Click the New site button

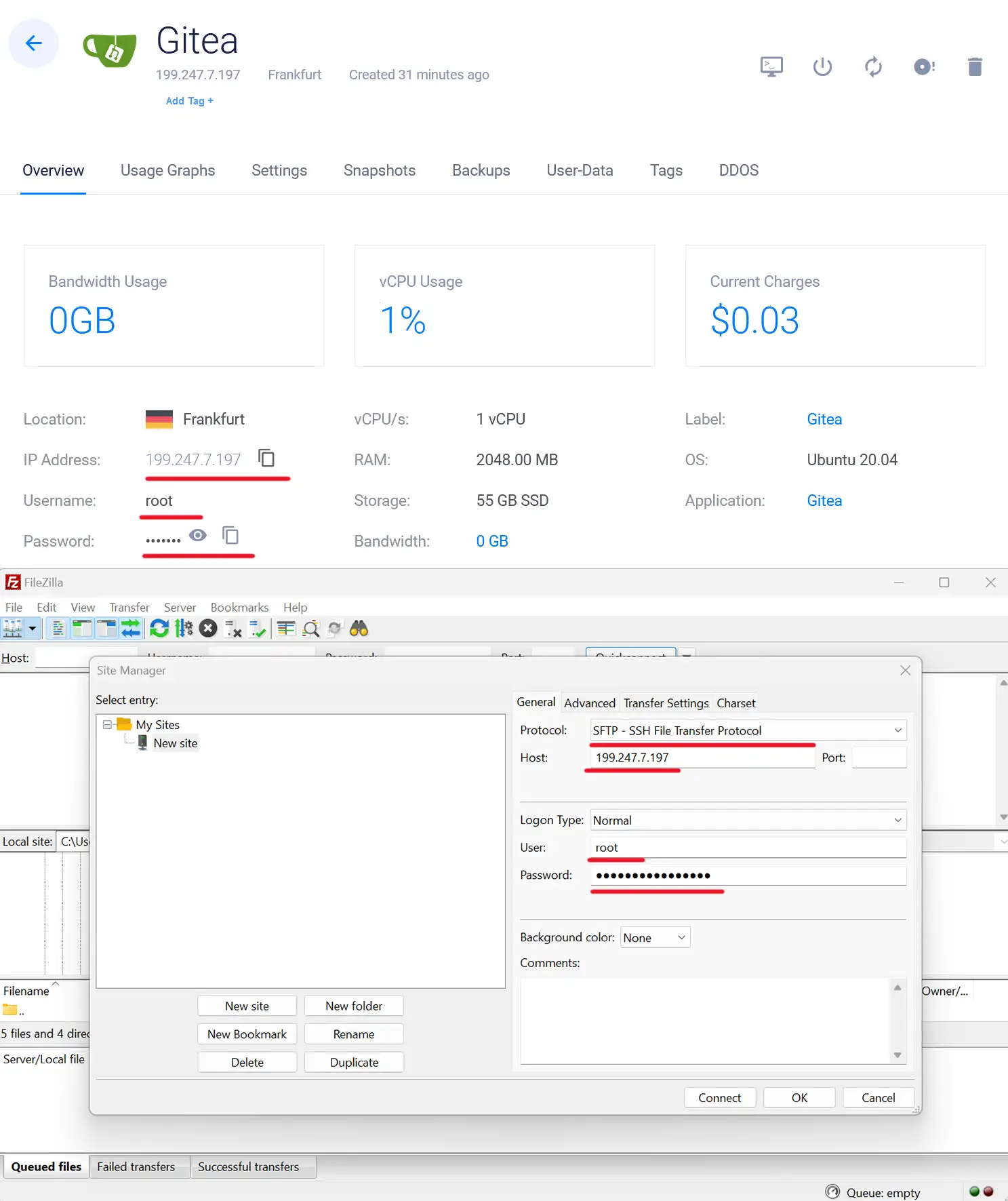click(247, 1006)
